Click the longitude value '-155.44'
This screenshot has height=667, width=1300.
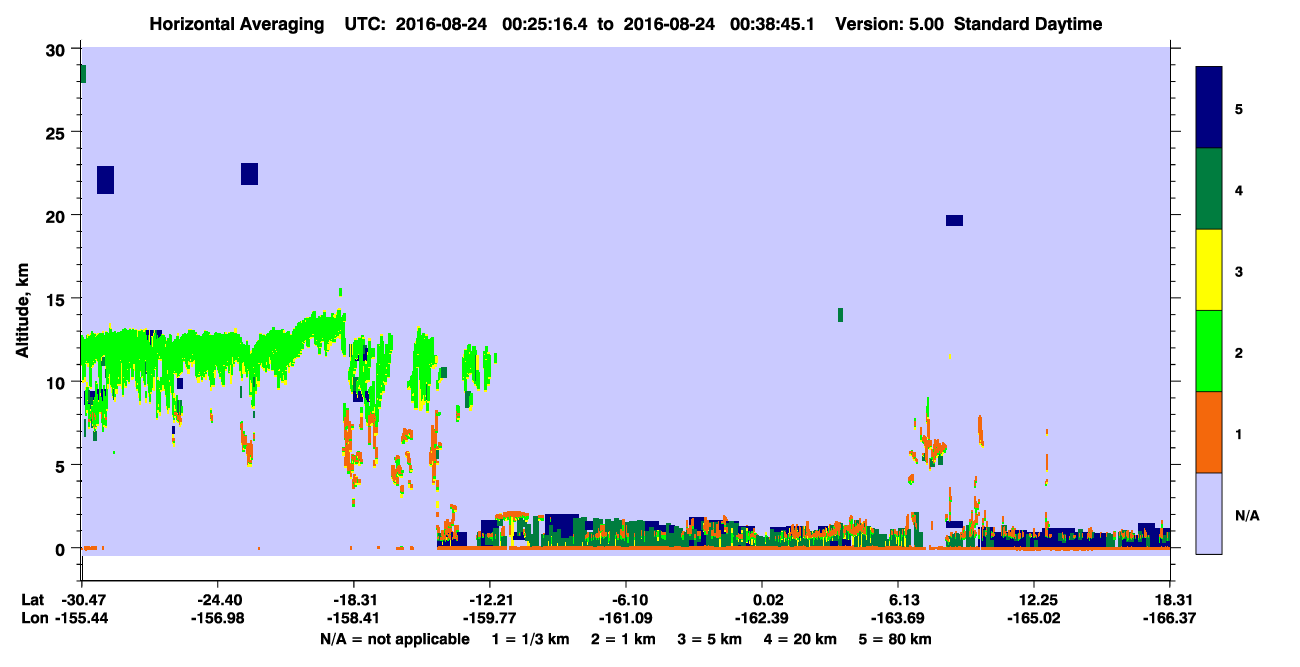pyautogui.click(x=82, y=618)
